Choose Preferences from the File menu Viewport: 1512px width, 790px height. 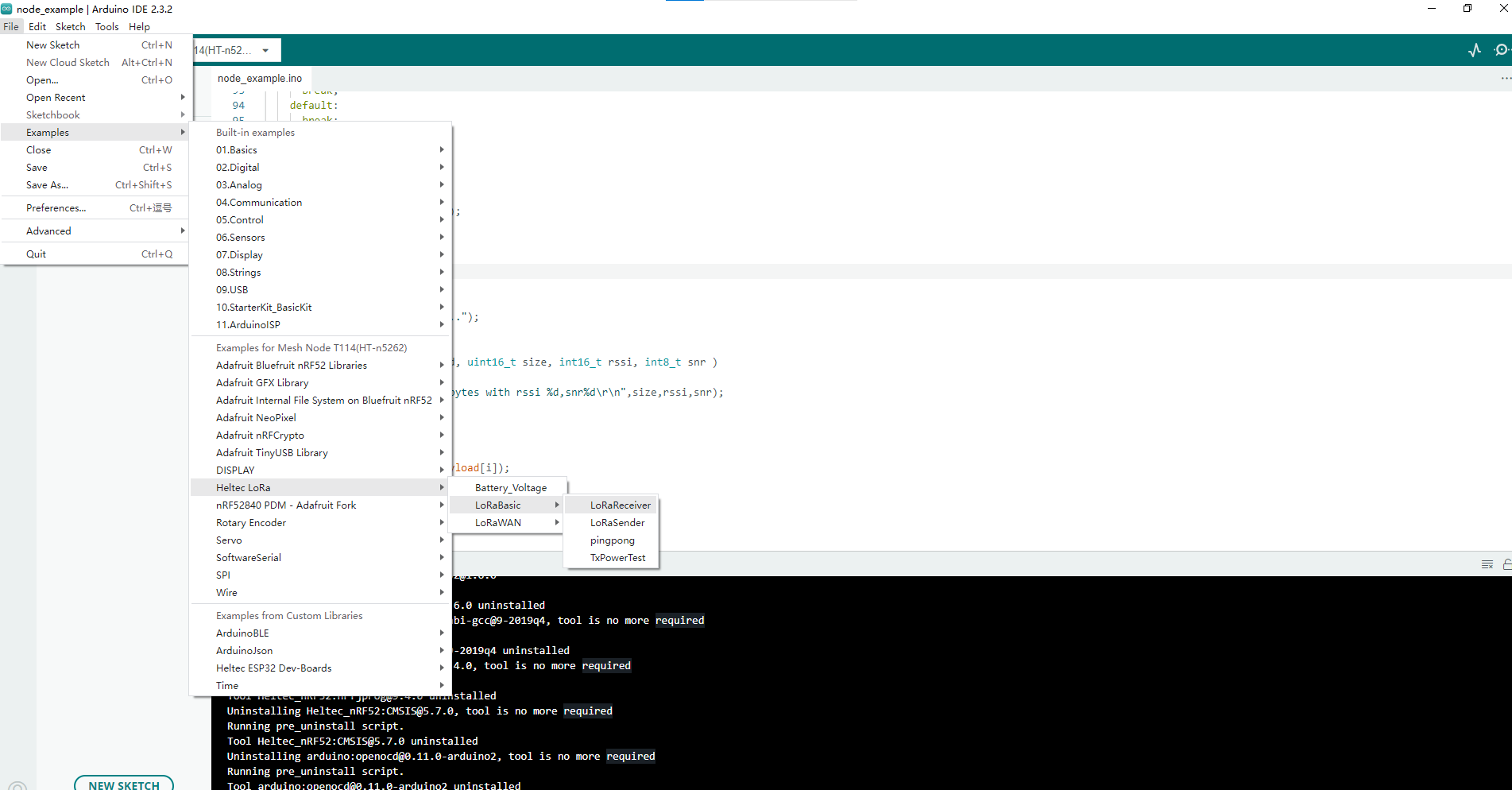pyautogui.click(x=56, y=208)
